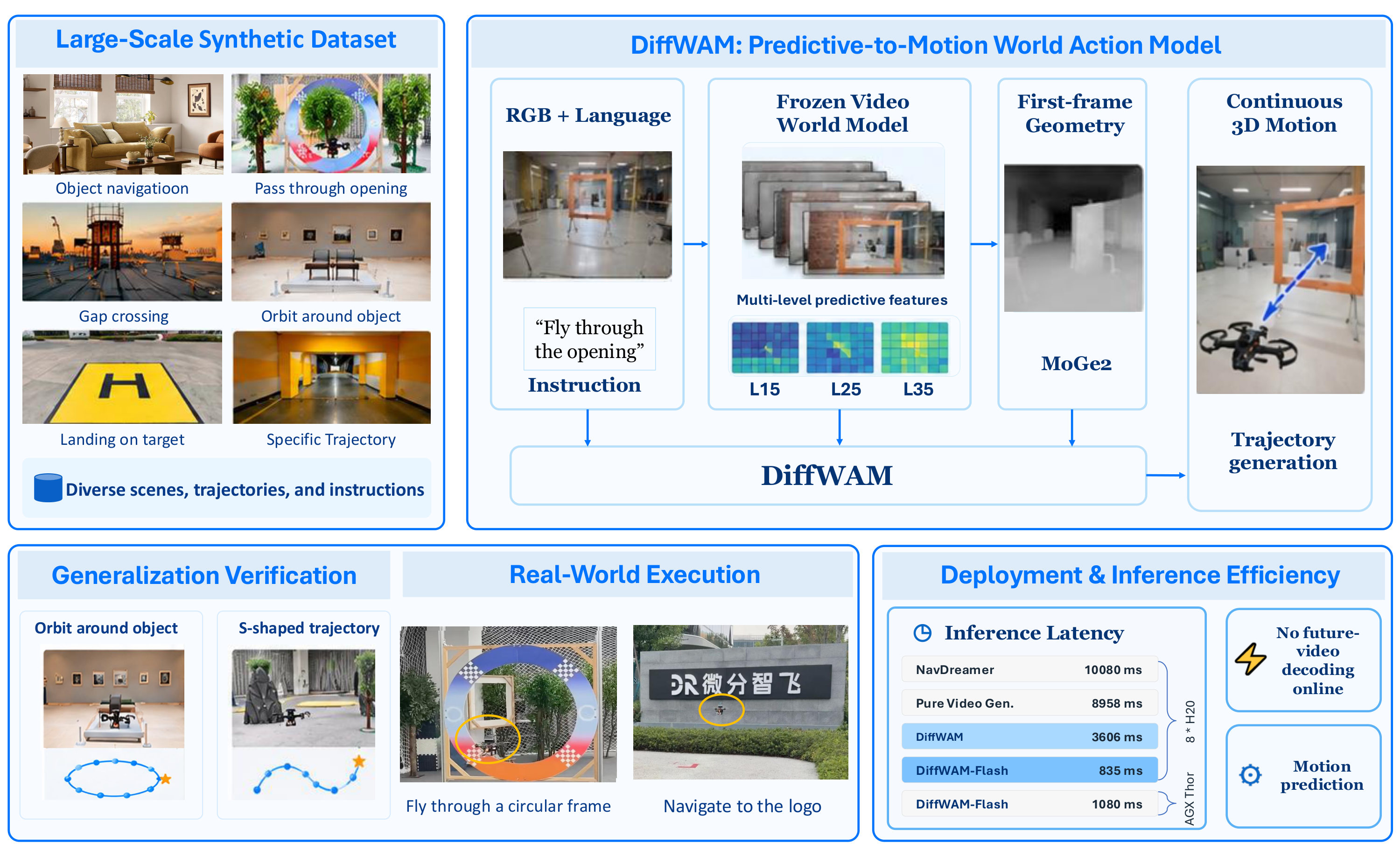The image size is (1400, 857).
Task: Click the Continuous 3D Motion drone image
Action: (x=1280, y=280)
